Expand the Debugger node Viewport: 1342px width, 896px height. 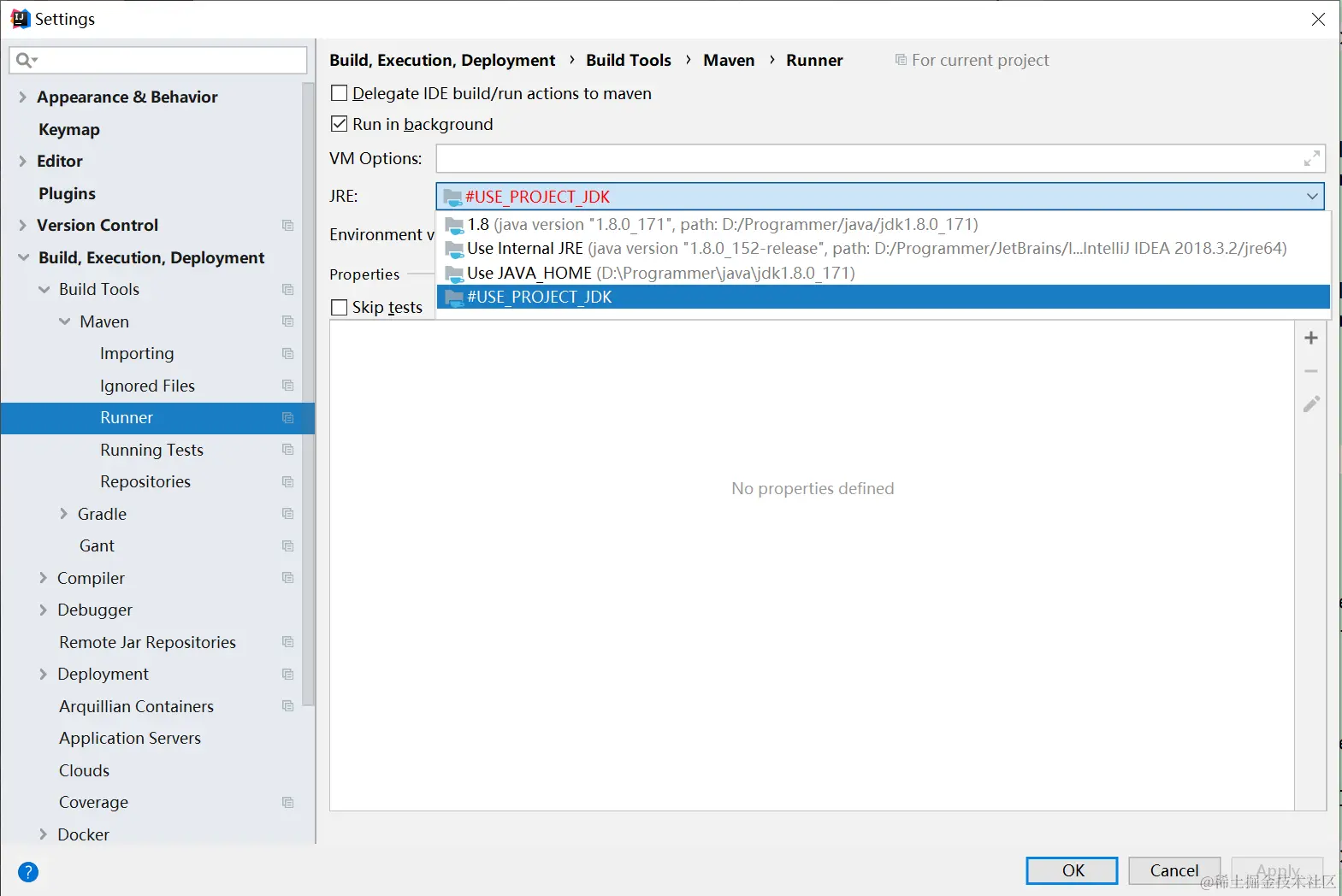(x=43, y=610)
